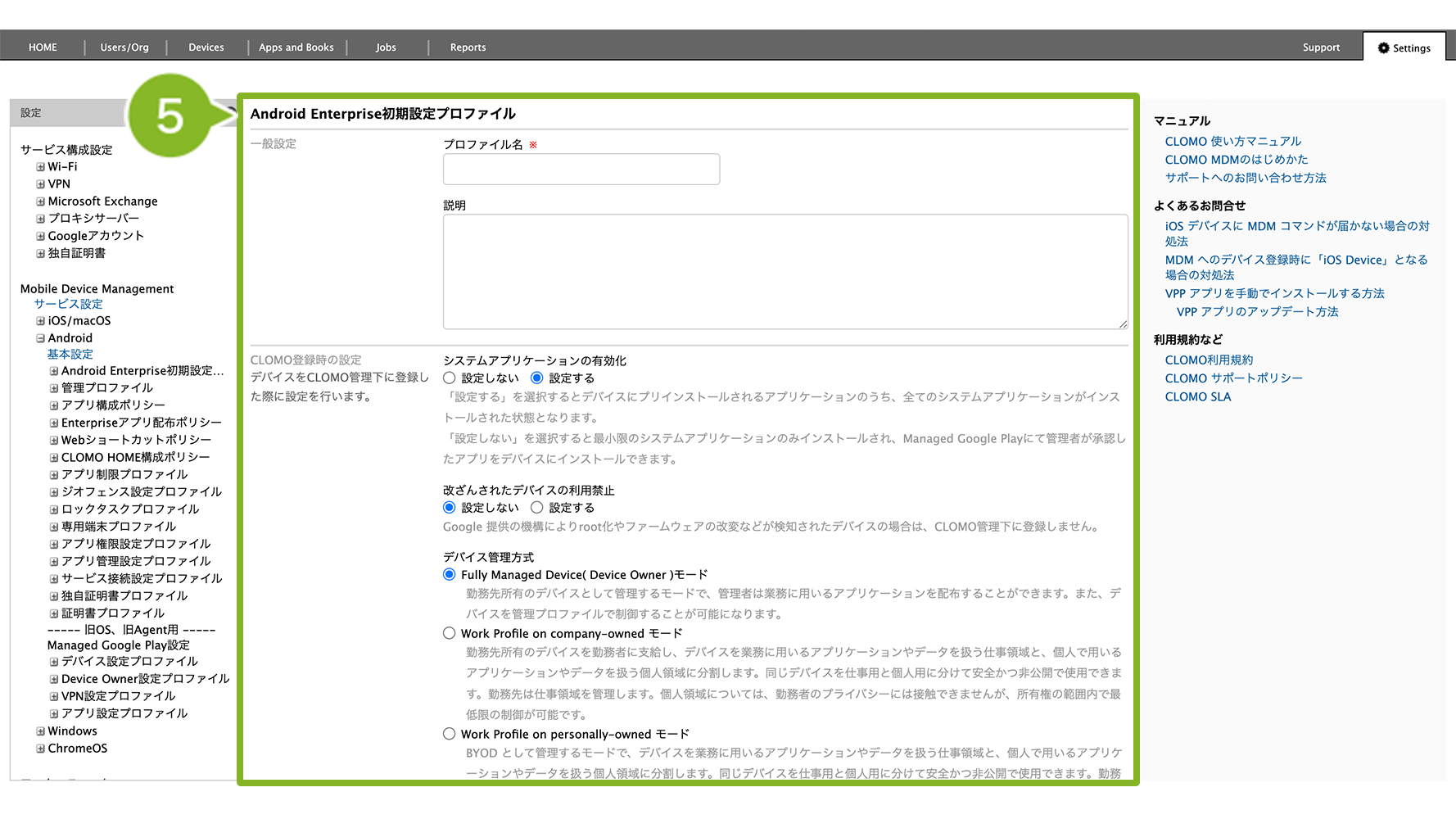
Task: Open the Apps and Books tab
Action: 296,48
